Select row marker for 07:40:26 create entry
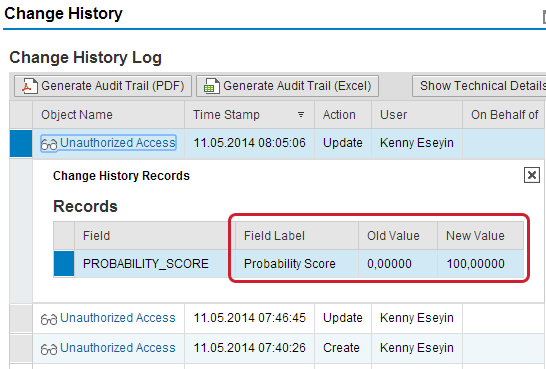Screen dimensions: 546x369 pyautogui.click(x=21, y=348)
